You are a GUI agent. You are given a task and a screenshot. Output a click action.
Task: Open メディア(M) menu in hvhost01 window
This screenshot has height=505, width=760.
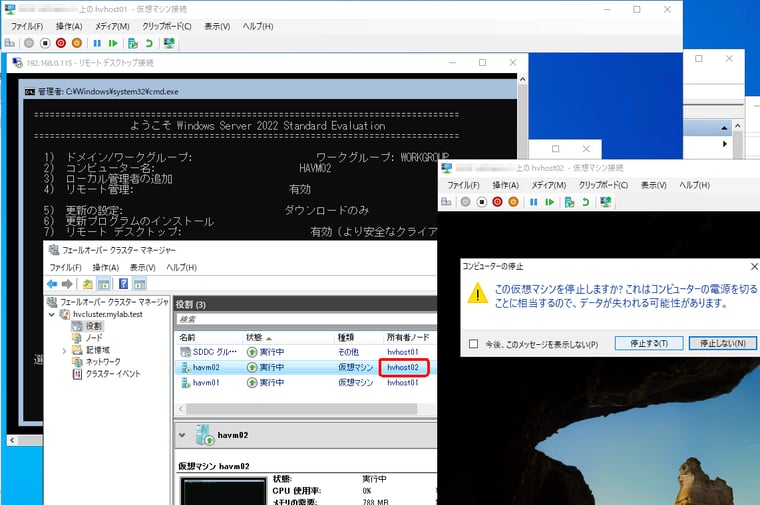112,26
